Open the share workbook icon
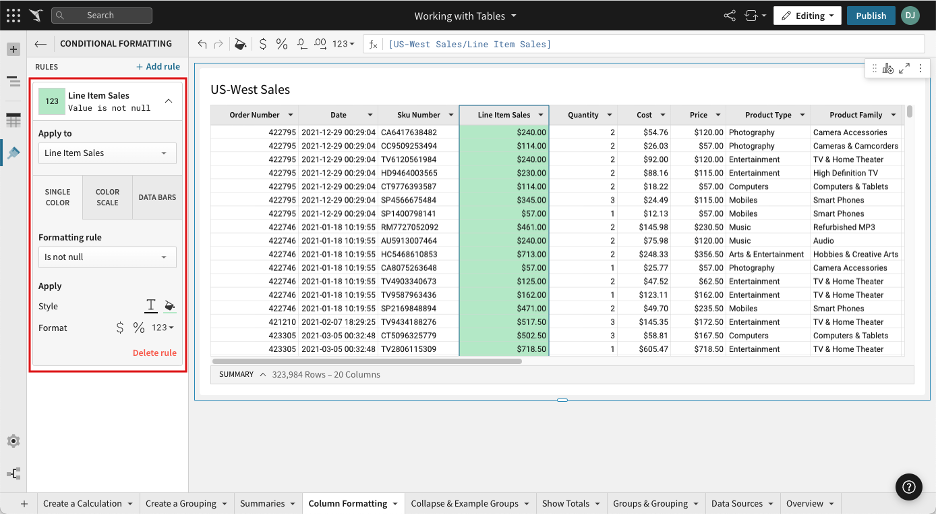Screen dimensions: 936x514 (728, 16)
